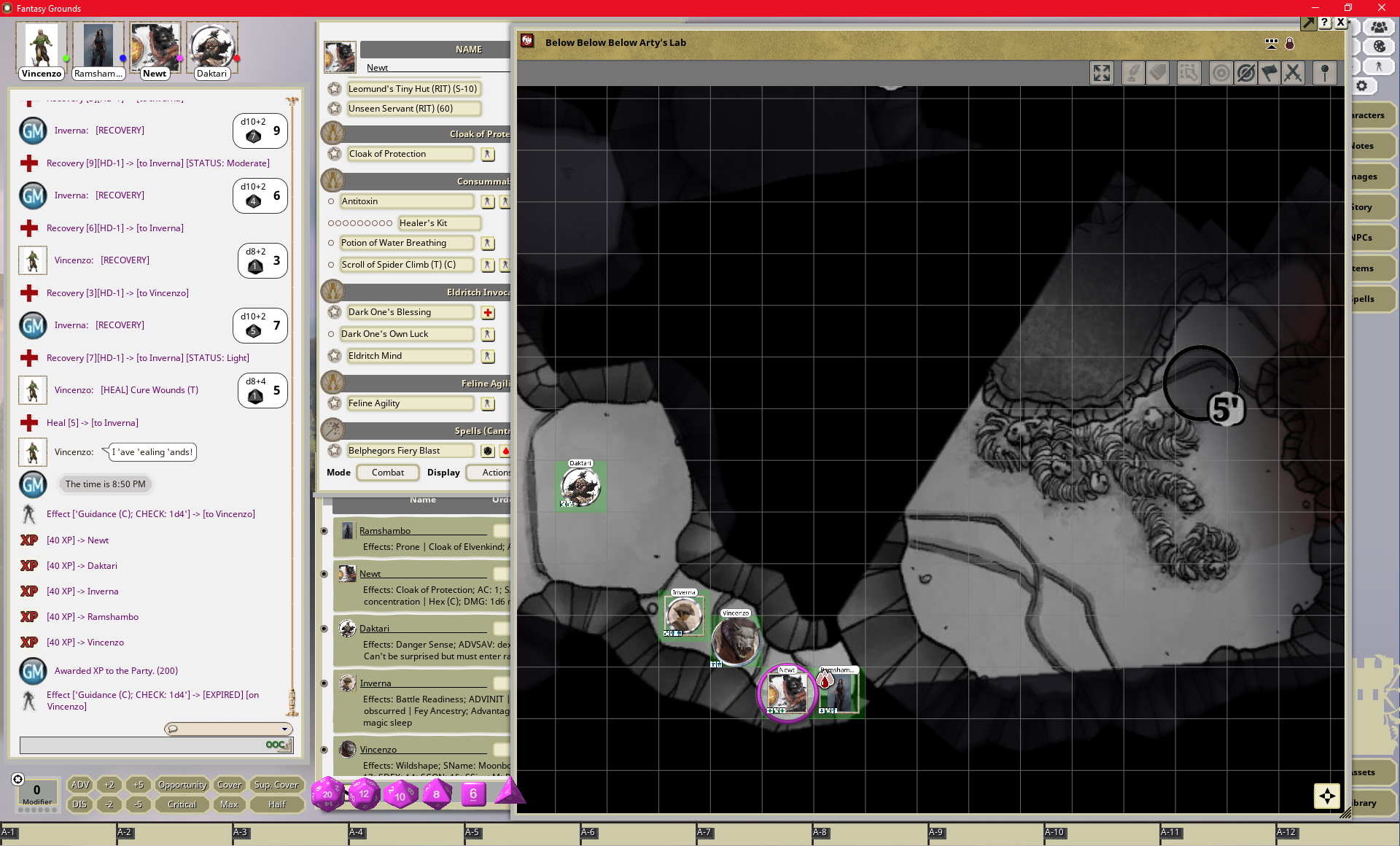Tick Dark One's Own Luck use circle
This screenshot has width=1400, height=846.
pyautogui.click(x=331, y=334)
